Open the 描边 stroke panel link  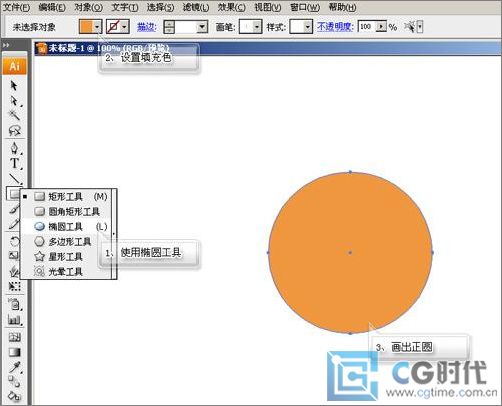coord(147,27)
